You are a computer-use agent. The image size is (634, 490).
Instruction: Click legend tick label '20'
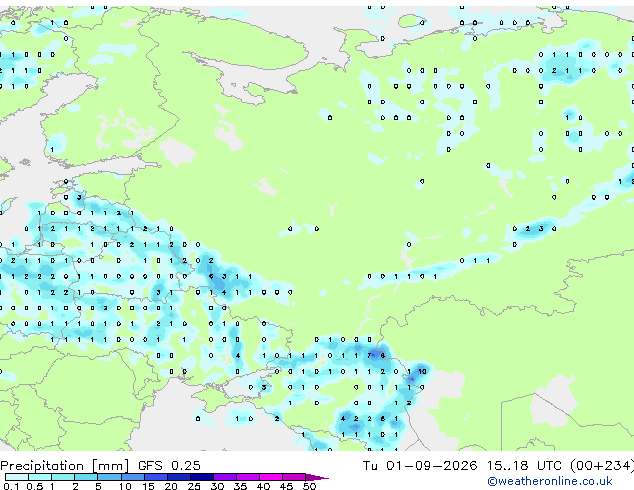171,486
